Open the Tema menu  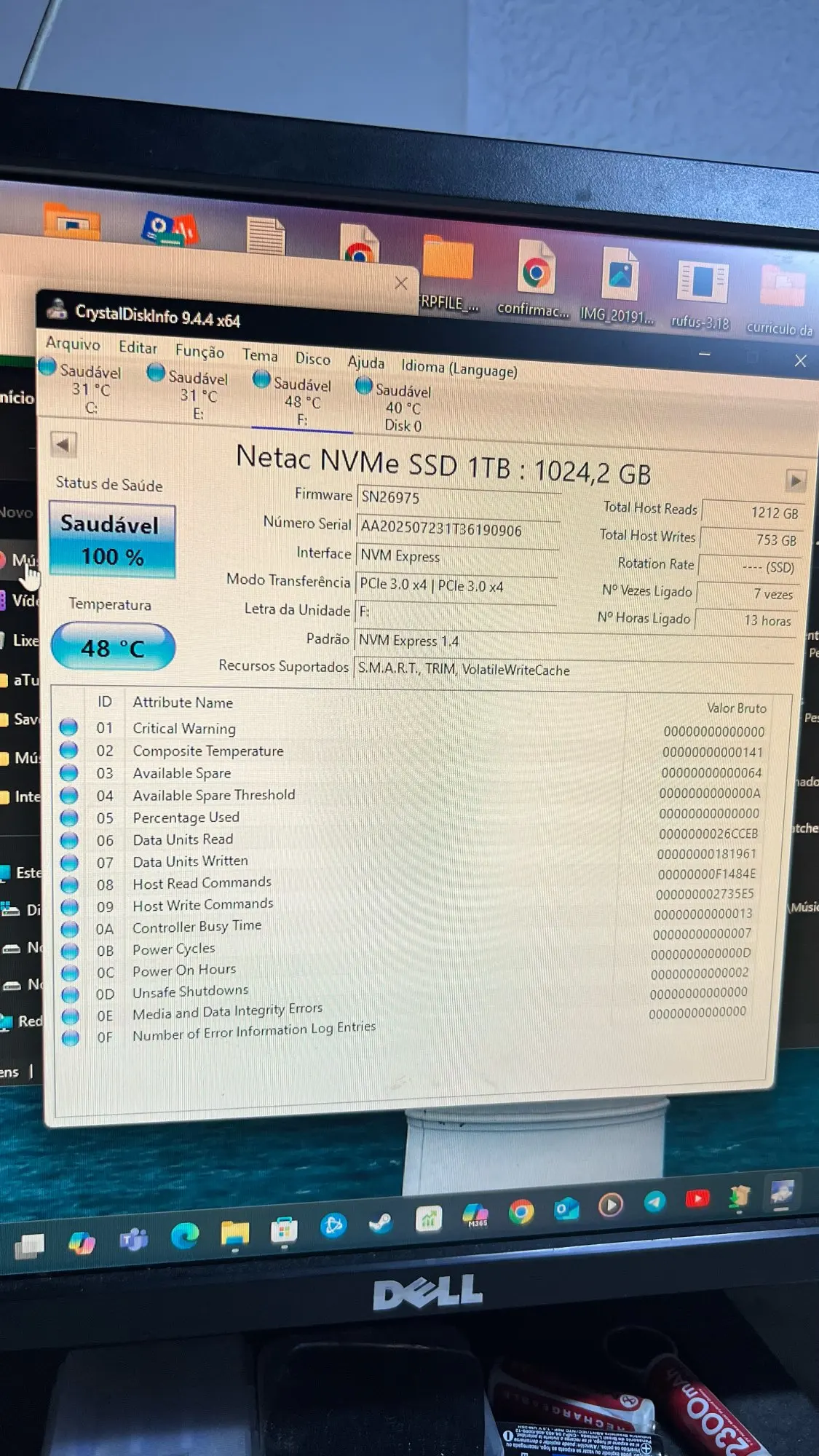click(x=260, y=355)
